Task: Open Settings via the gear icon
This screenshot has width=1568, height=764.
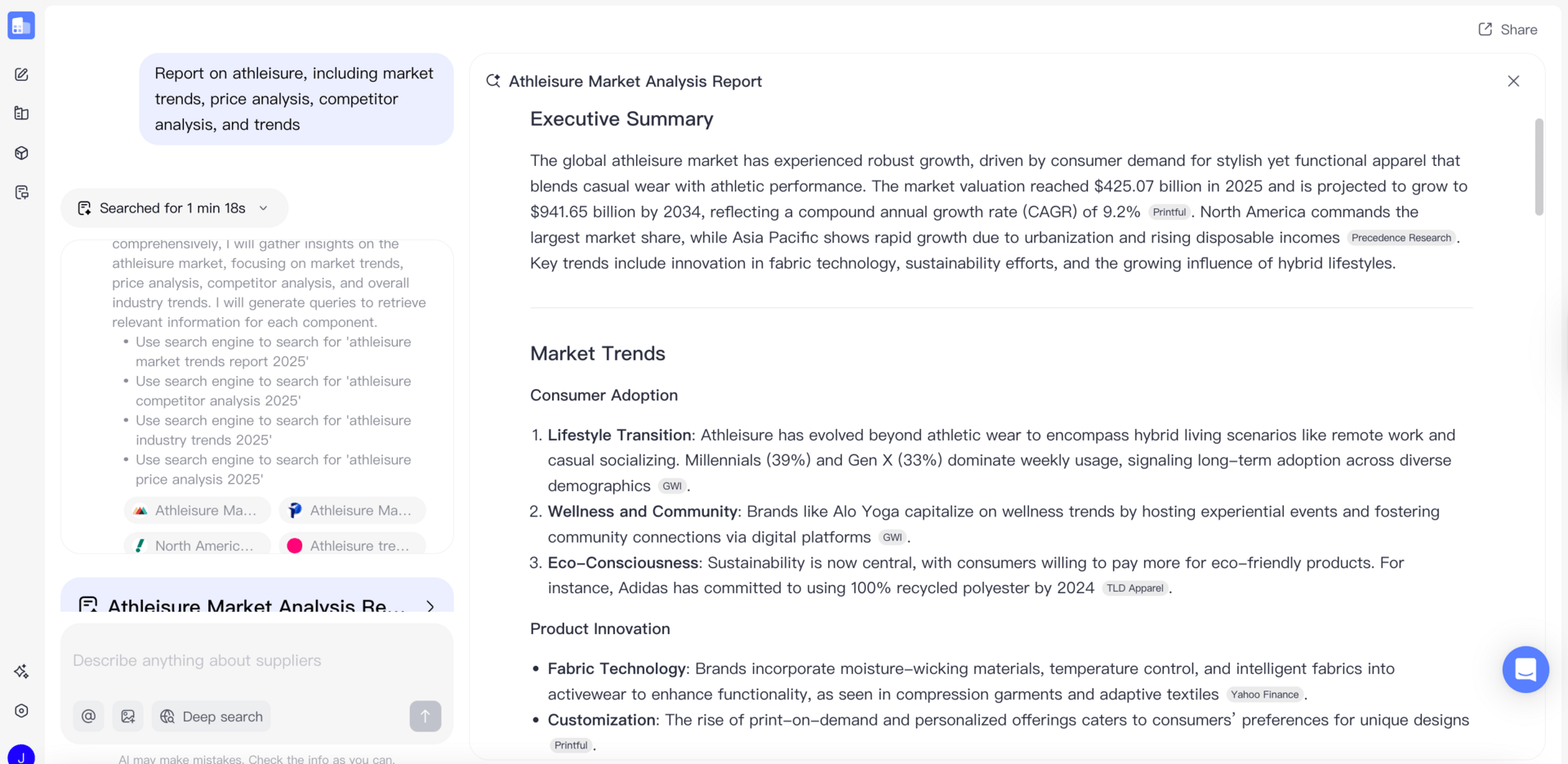Action: pos(21,711)
